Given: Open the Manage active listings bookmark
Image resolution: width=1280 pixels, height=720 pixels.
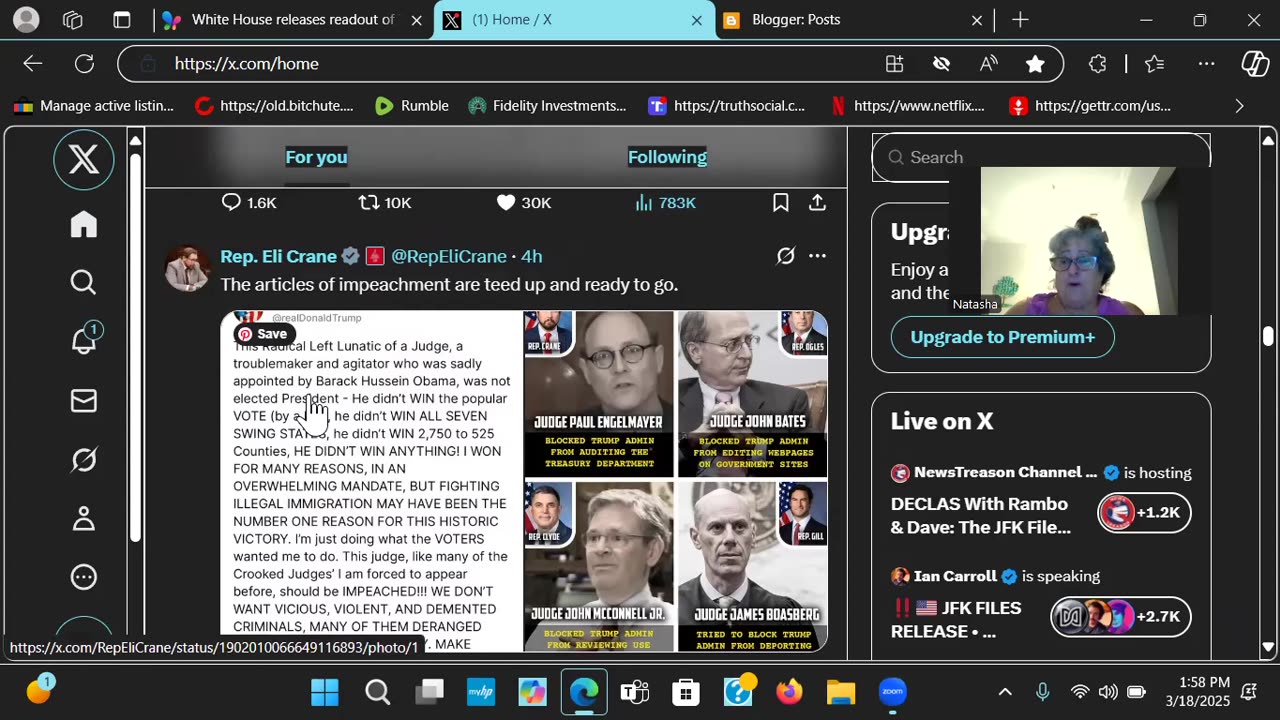Looking at the screenshot, I should point(93,106).
